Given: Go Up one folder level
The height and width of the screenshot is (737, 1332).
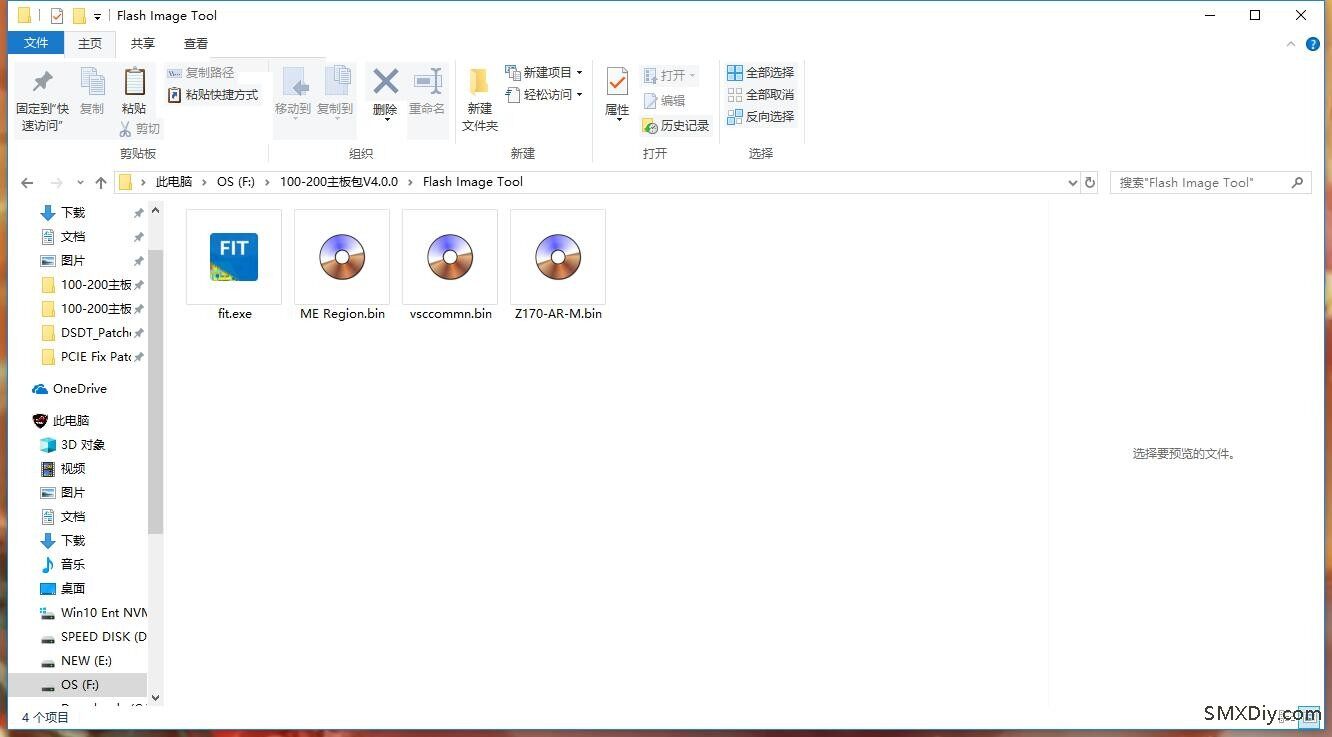Looking at the screenshot, I should 101,183.
